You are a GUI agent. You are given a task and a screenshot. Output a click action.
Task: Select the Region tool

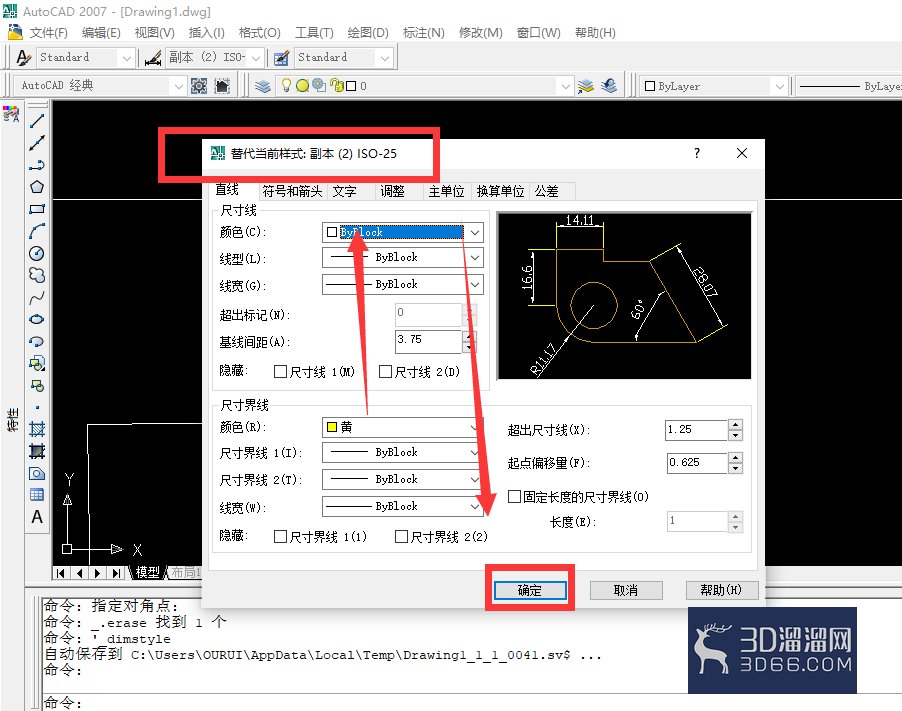click(37, 473)
